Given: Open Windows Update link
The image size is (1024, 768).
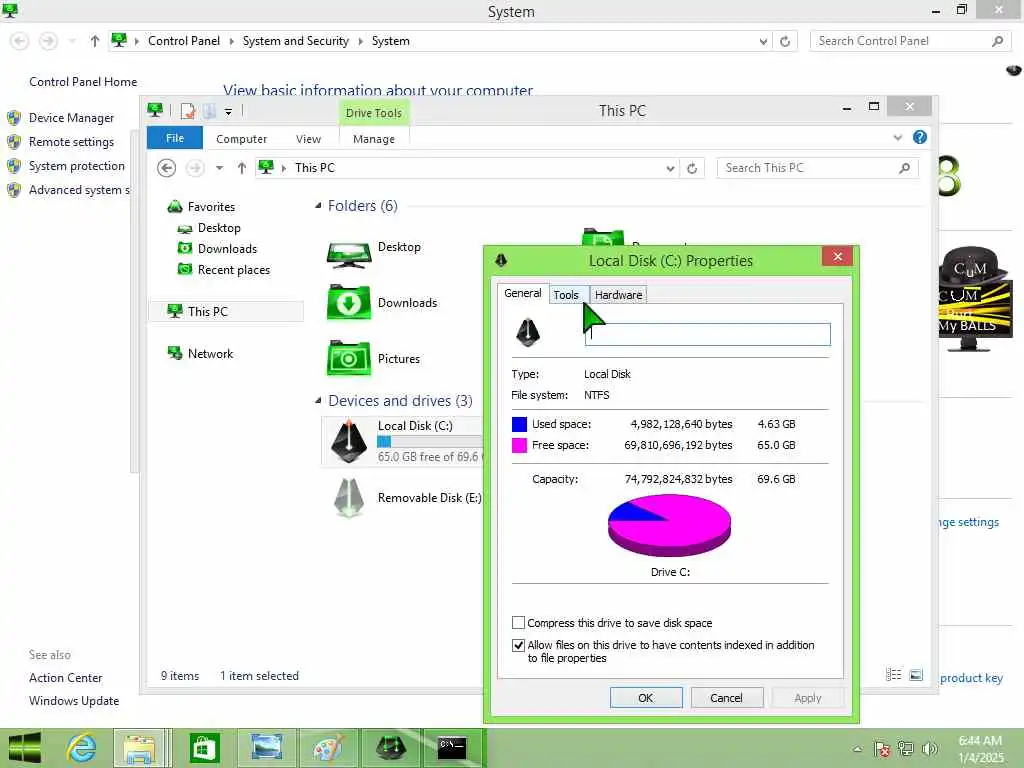Looking at the screenshot, I should [x=74, y=701].
